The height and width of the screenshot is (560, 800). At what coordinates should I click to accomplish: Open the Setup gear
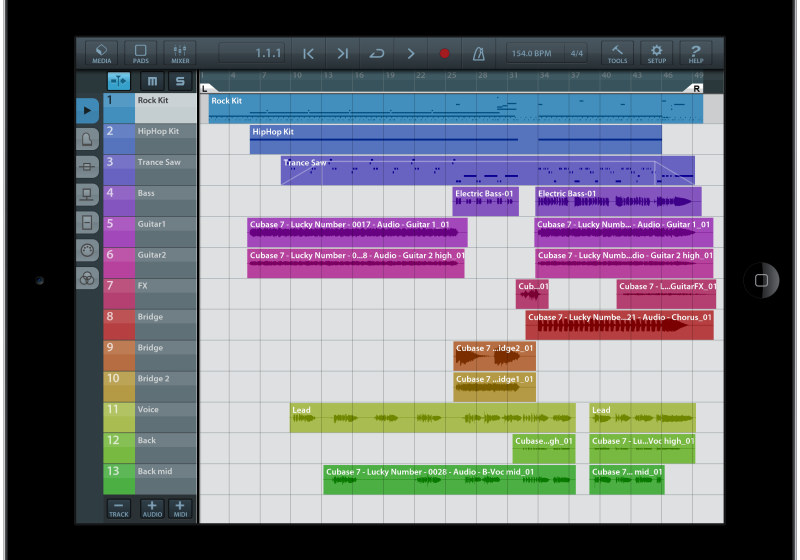click(656, 53)
